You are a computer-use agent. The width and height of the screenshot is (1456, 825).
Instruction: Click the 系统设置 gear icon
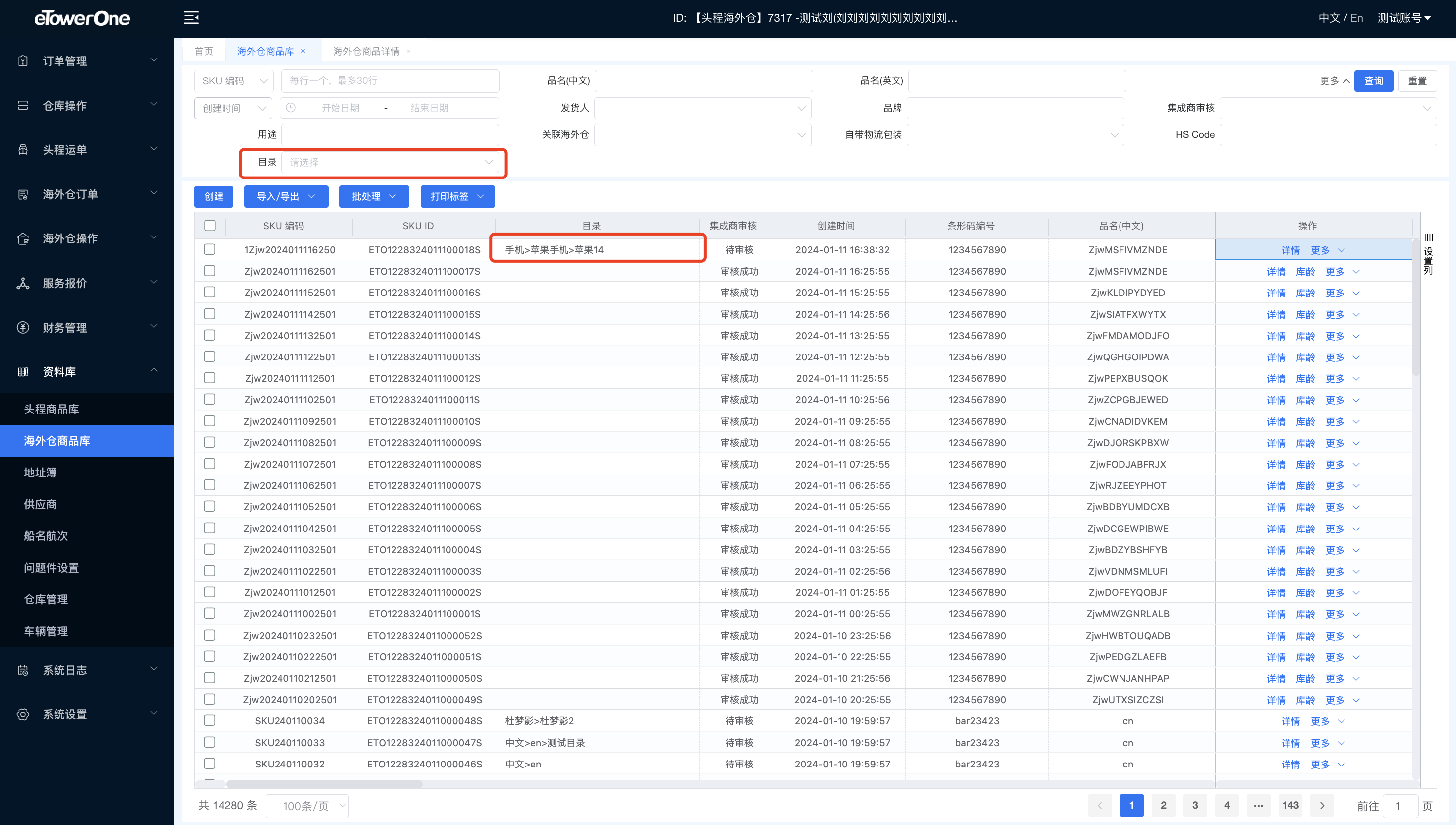(23, 714)
